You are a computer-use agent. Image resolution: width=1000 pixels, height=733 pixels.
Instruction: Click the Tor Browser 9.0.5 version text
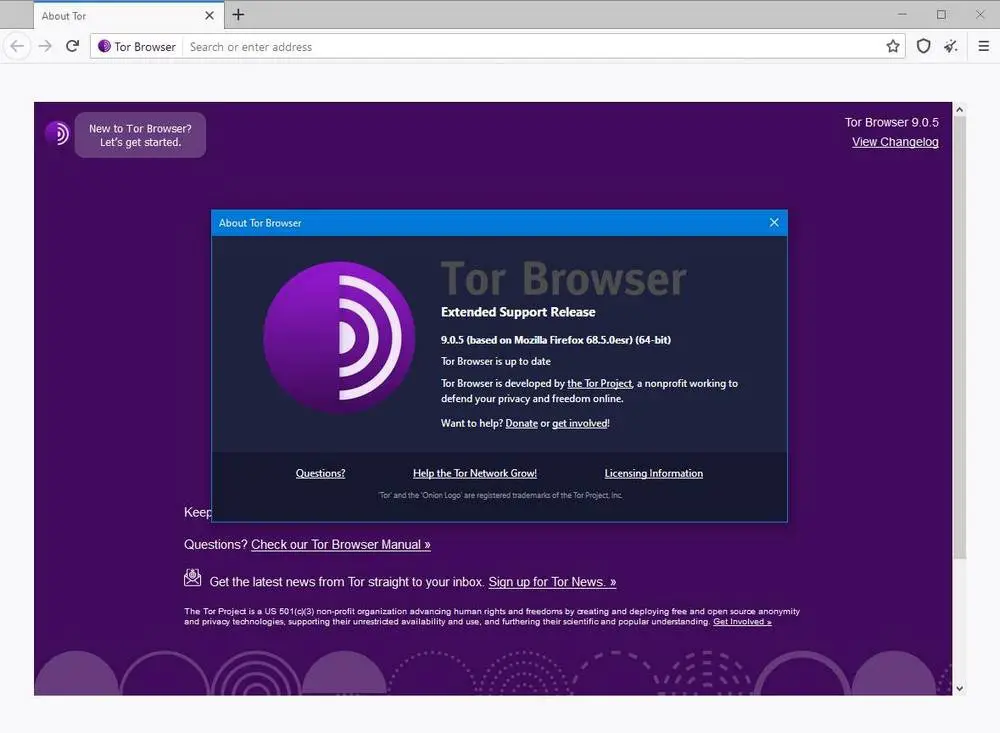pyautogui.click(x=892, y=122)
